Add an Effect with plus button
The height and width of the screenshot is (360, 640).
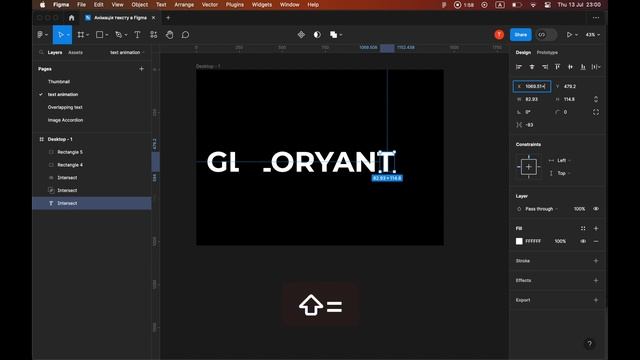click(x=596, y=280)
